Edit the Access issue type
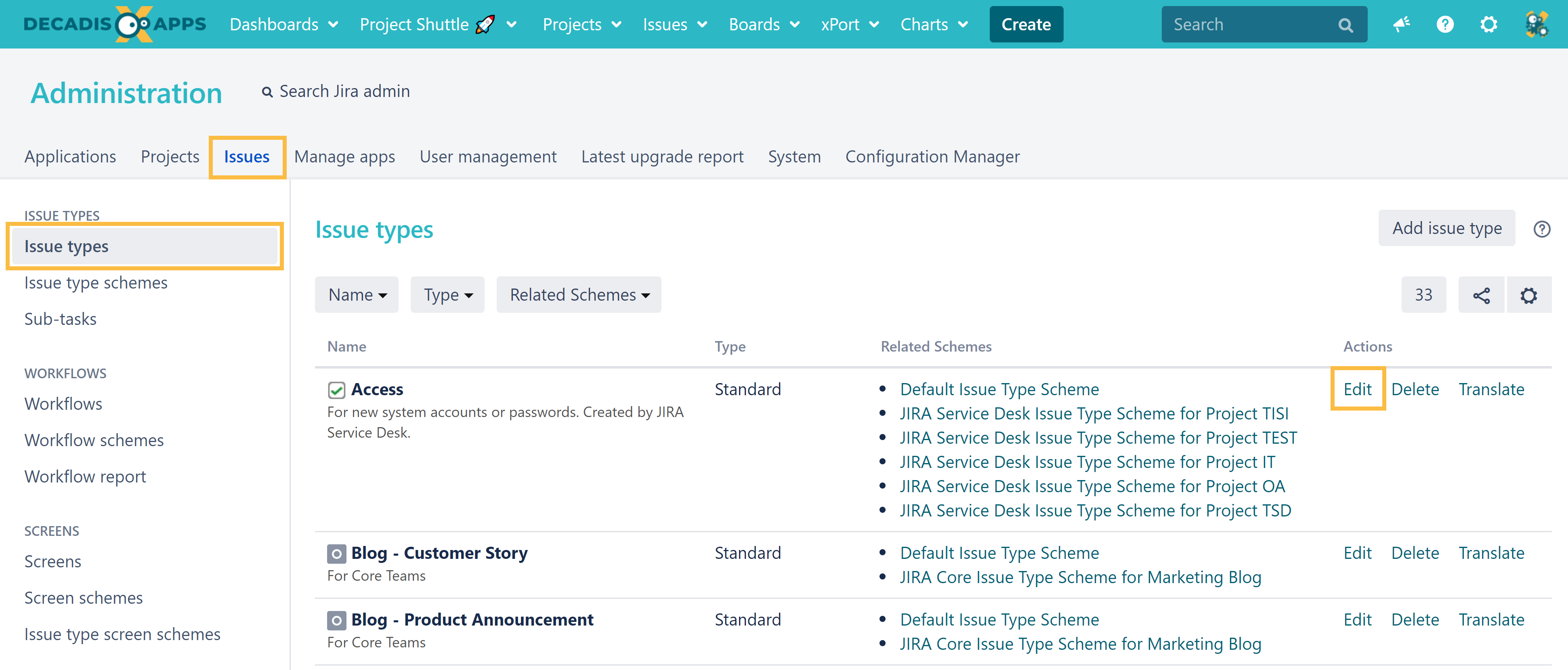Viewport: 1568px width, 670px height. pyautogui.click(x=1357, y=390)
